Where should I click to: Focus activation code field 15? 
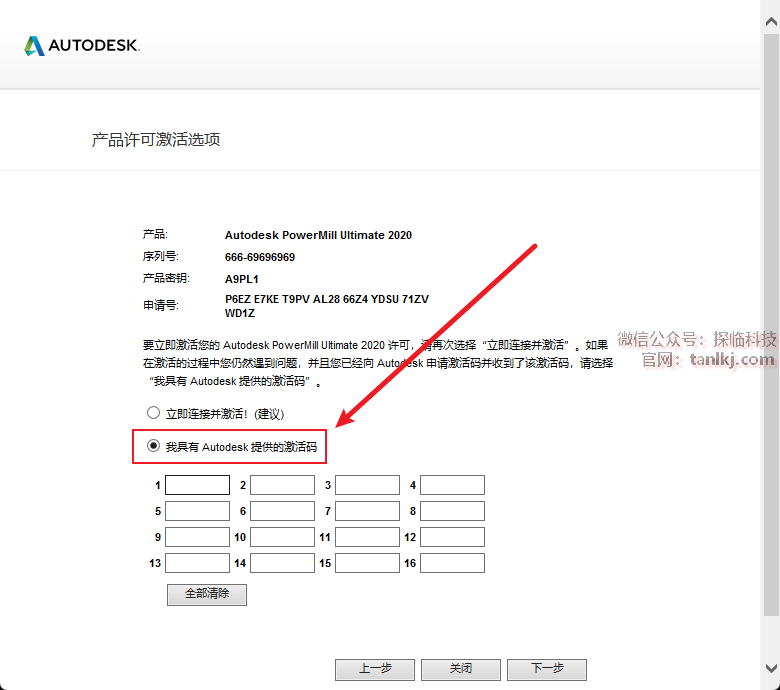tap(368, 563)
